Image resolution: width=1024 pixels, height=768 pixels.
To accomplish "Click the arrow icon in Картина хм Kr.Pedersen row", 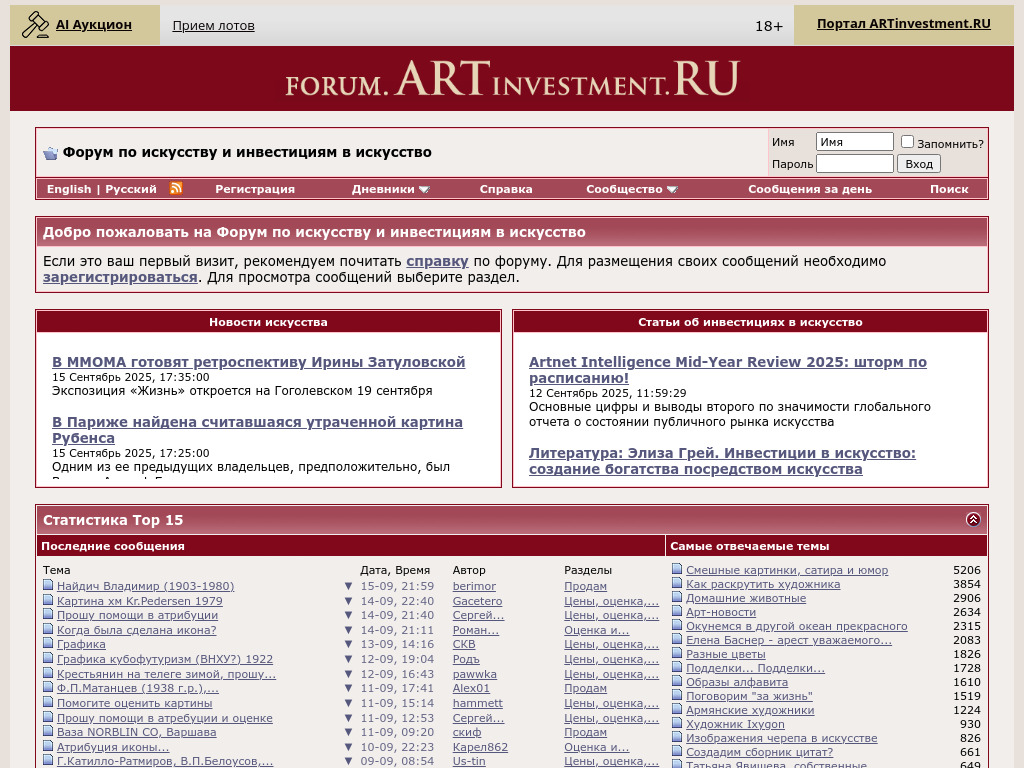I will (348, 601).
